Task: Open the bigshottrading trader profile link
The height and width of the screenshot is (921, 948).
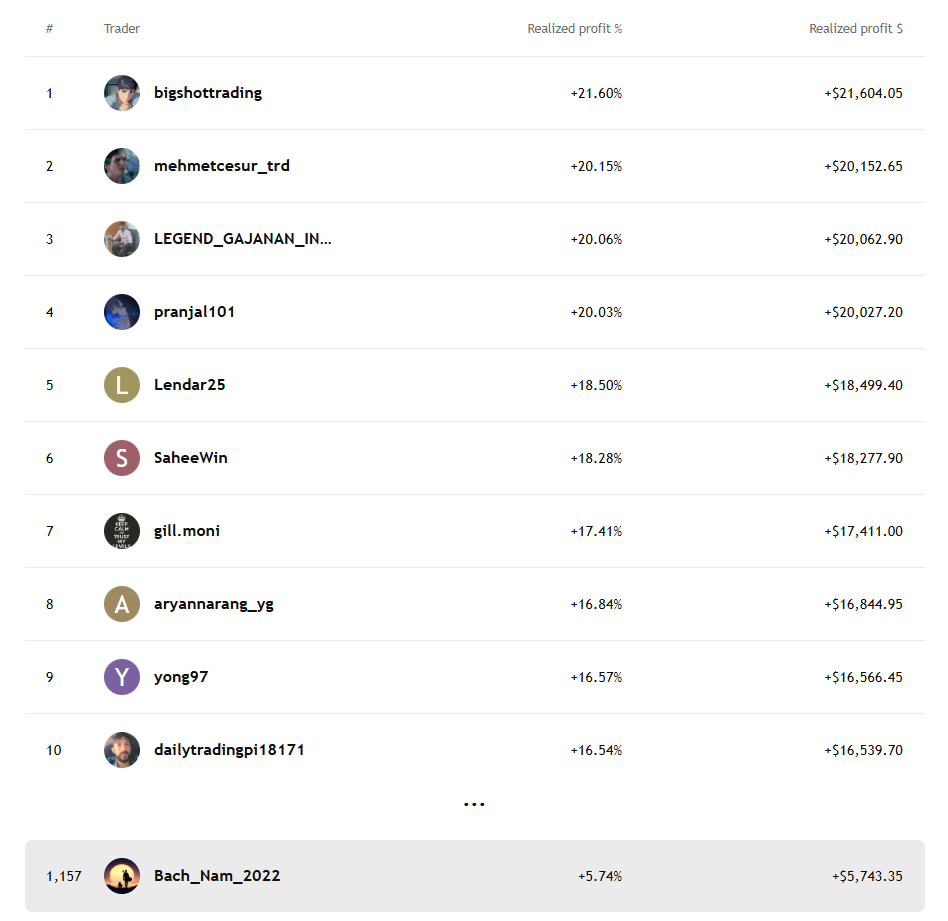Action: pyautogui.click(x=208, y=93)
